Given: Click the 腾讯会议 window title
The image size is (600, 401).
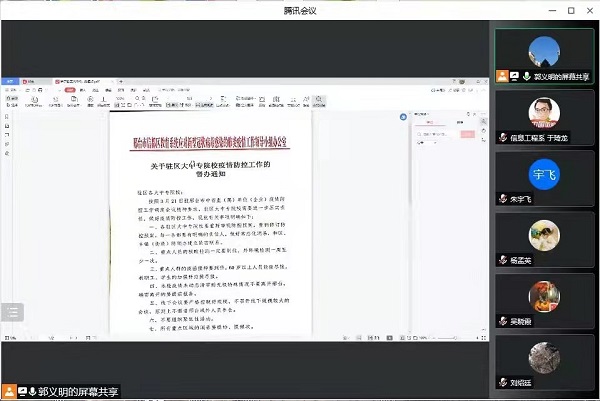Looking at the screenshot, I should pos(300,11).
